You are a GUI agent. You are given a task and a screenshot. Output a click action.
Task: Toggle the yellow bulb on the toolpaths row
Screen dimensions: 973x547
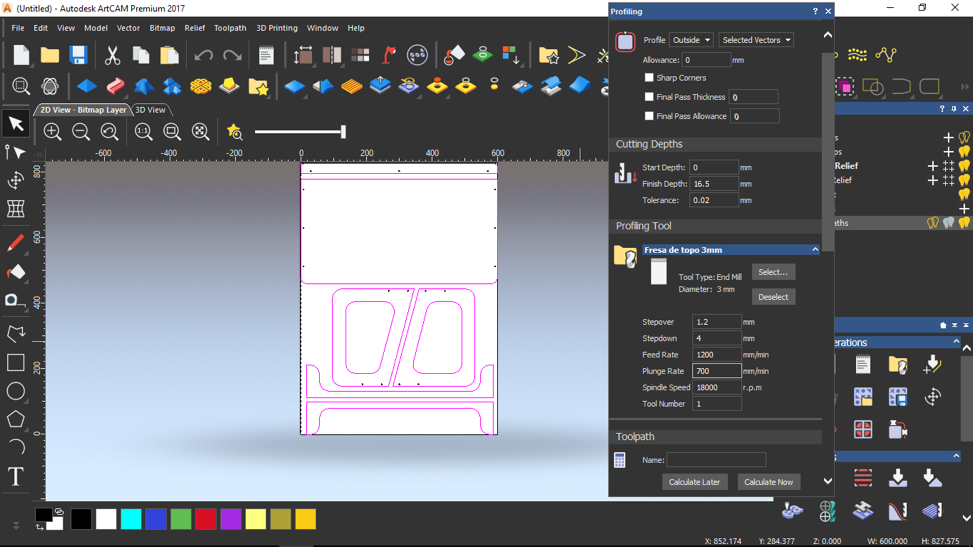pyautogui.click(x=964, y=223)
